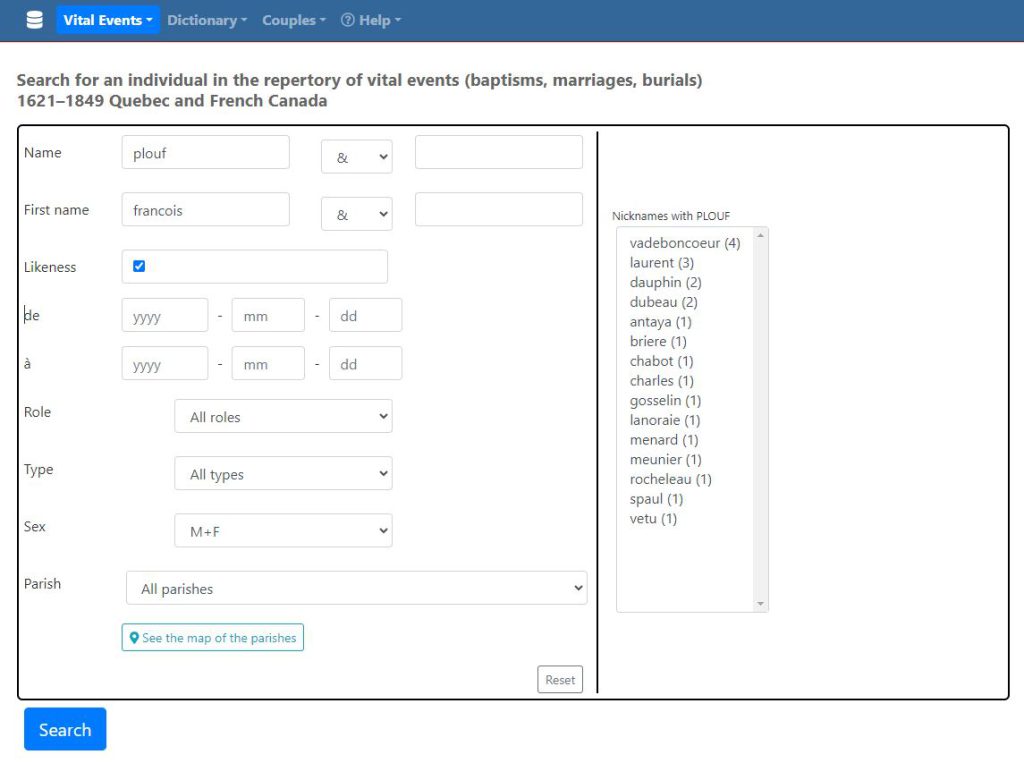This screenshot has width=1024, height=763.
Task: Click the map pin icon on the parishes map button
Action: pos(134,638)
